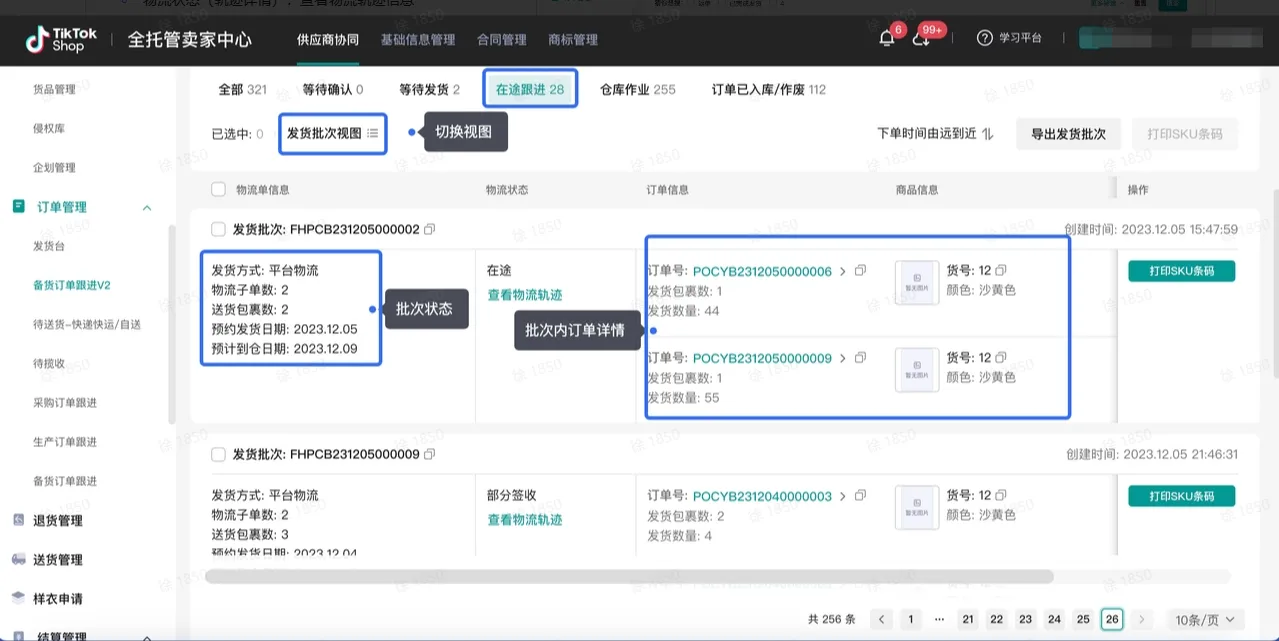
Task: Switch to the 在途跟进 28 tab
Action: coord(530,89)
